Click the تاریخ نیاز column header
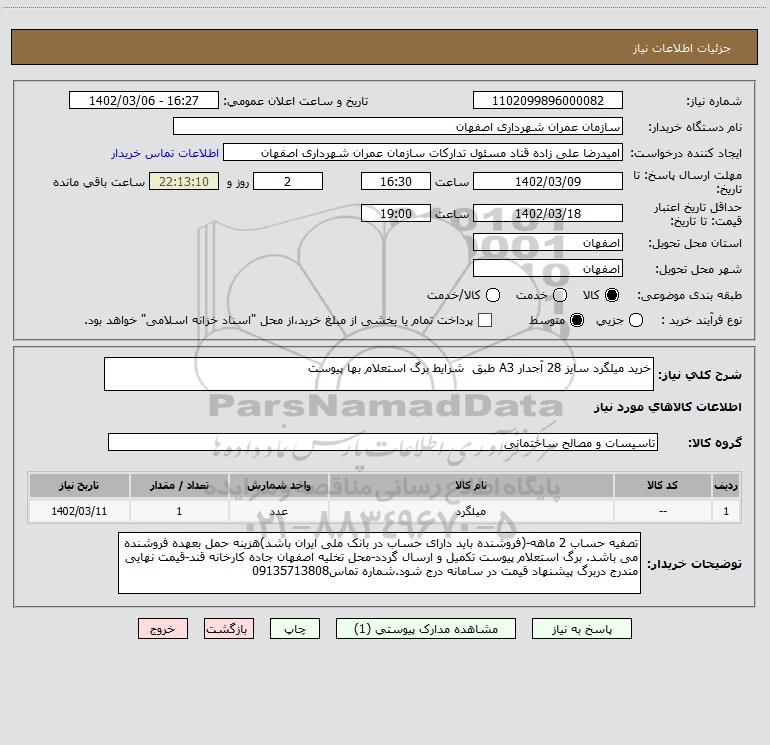 pos(79,486)
